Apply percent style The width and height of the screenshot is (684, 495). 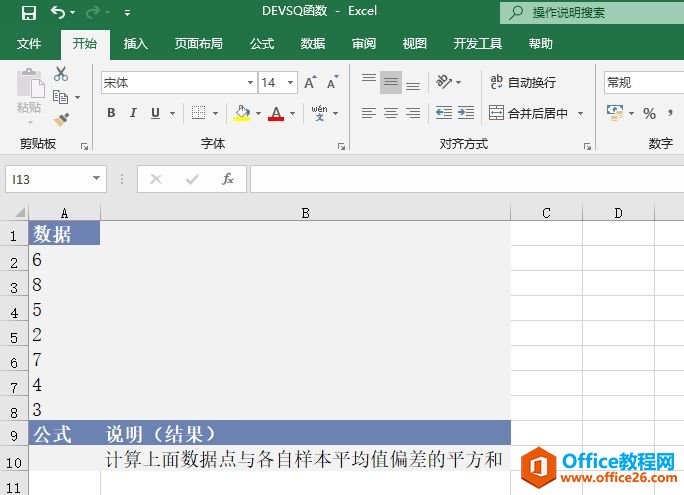click(x=649, y=114)
